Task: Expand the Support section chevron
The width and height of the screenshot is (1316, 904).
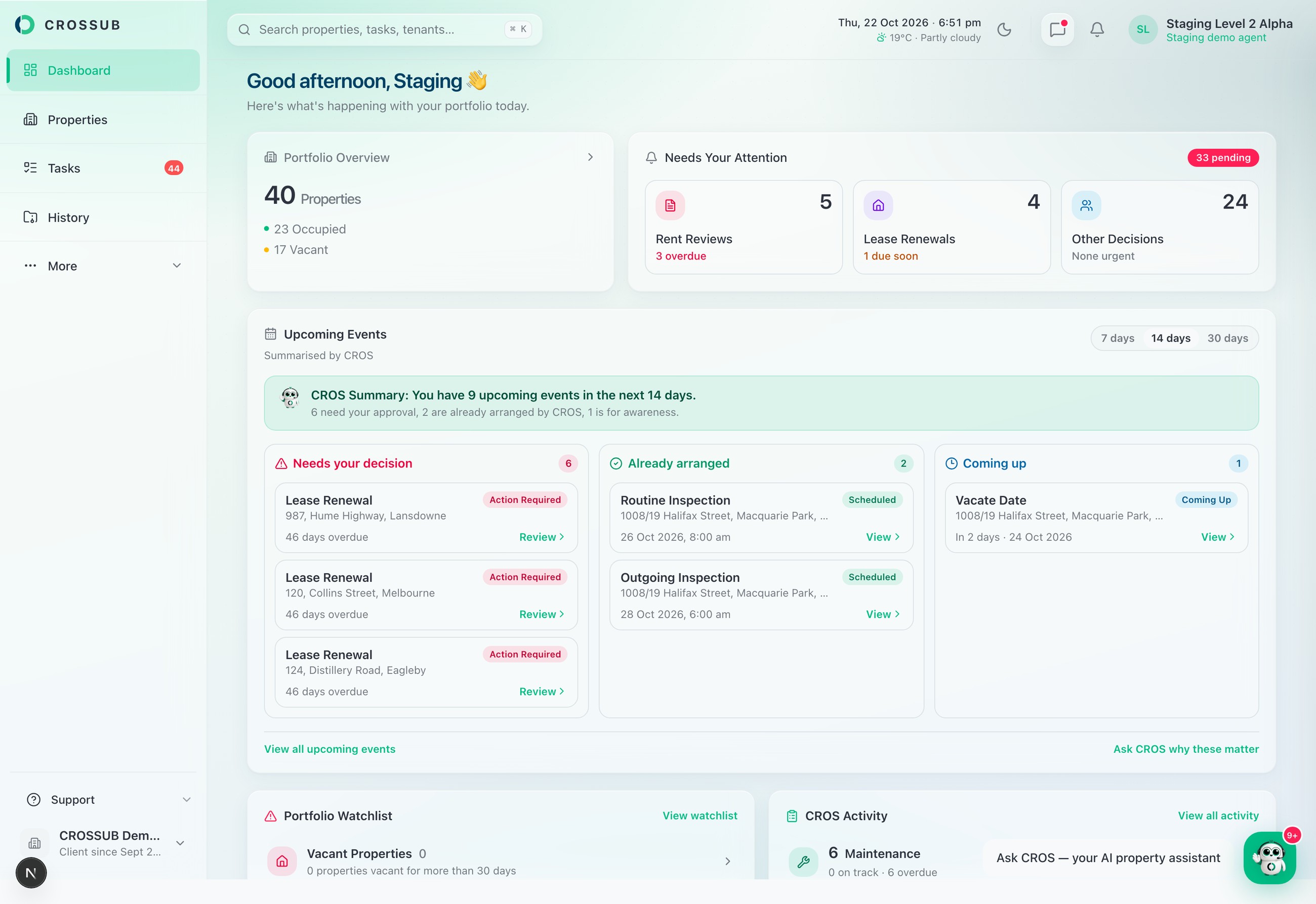Action: click(x=186, y=799)
